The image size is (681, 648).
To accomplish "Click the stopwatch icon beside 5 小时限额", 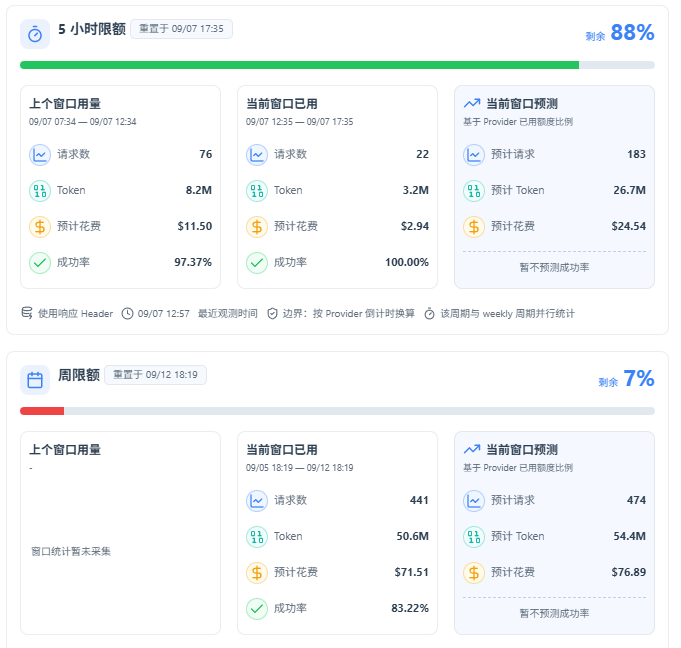I will pyautogui.click(x=35, y=34).
